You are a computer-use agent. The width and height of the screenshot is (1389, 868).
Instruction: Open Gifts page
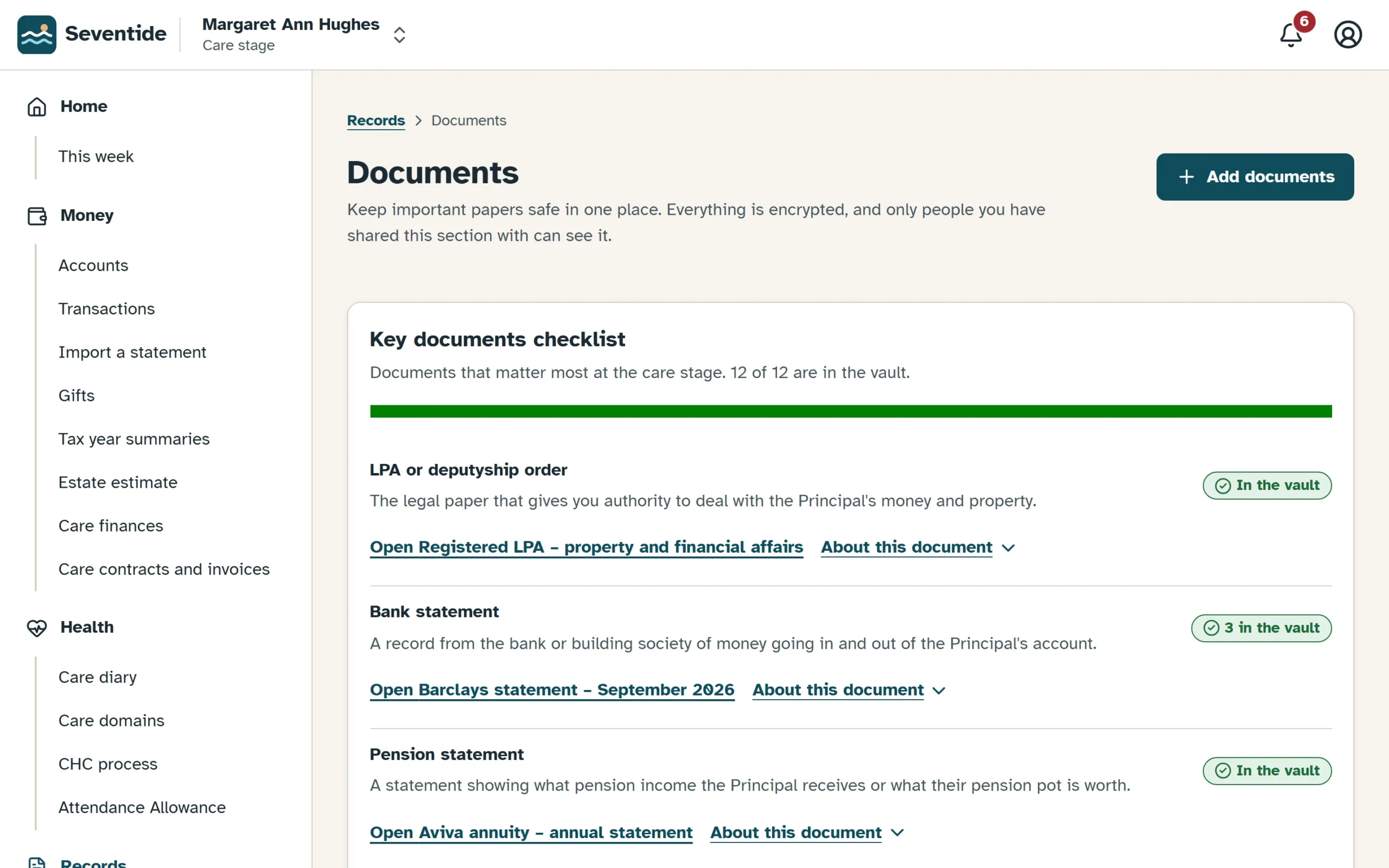pyautogui.click(x=77, y=395)
